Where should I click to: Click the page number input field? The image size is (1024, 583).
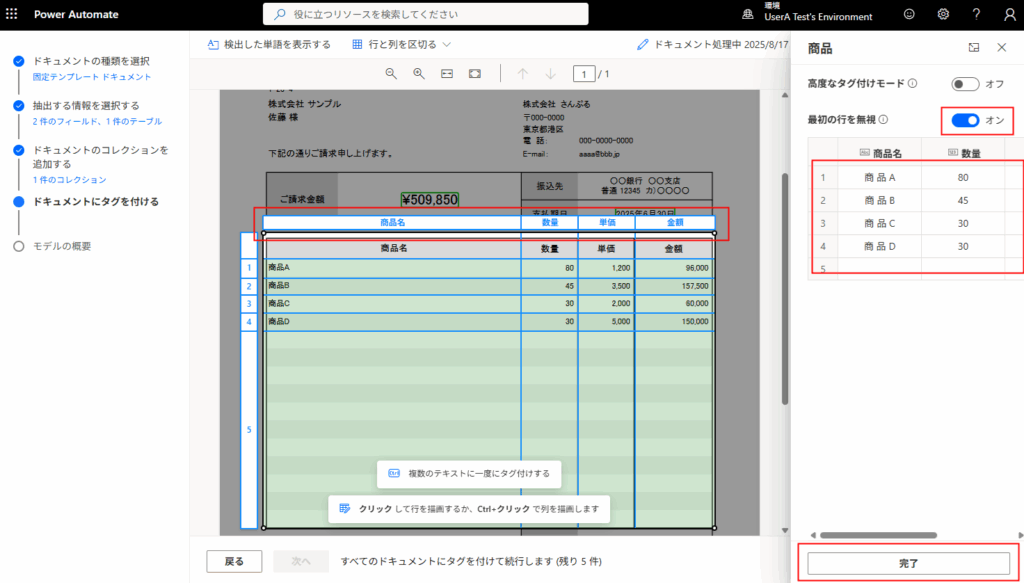(x=584, y=74)
